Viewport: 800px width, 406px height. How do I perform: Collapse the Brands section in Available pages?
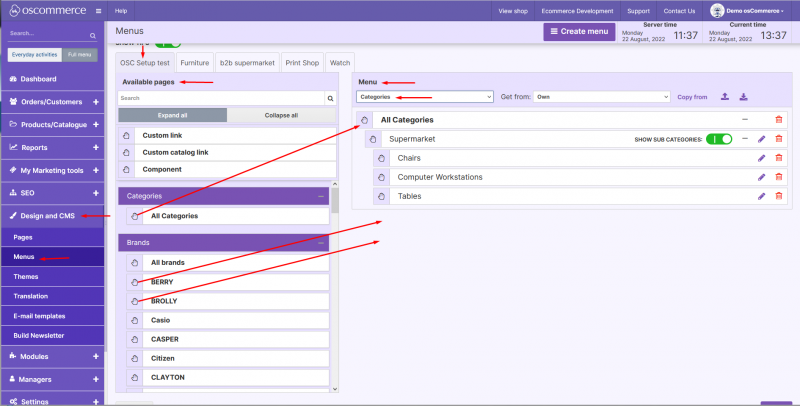point(321,242)
